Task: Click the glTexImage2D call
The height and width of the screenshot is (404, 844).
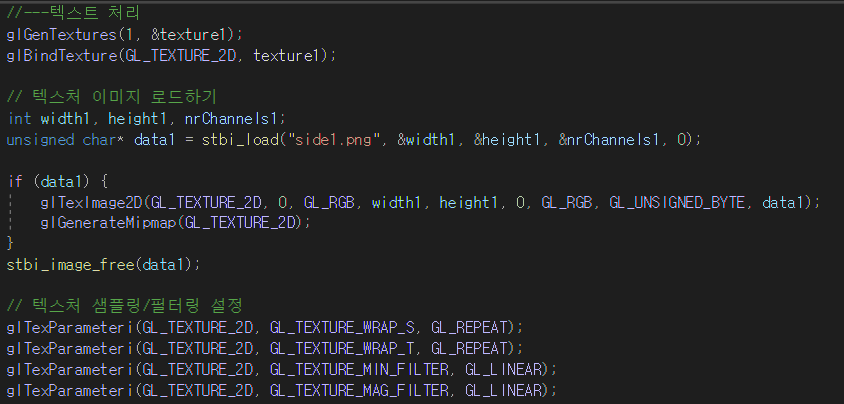Action: click(x=430, y=202)
